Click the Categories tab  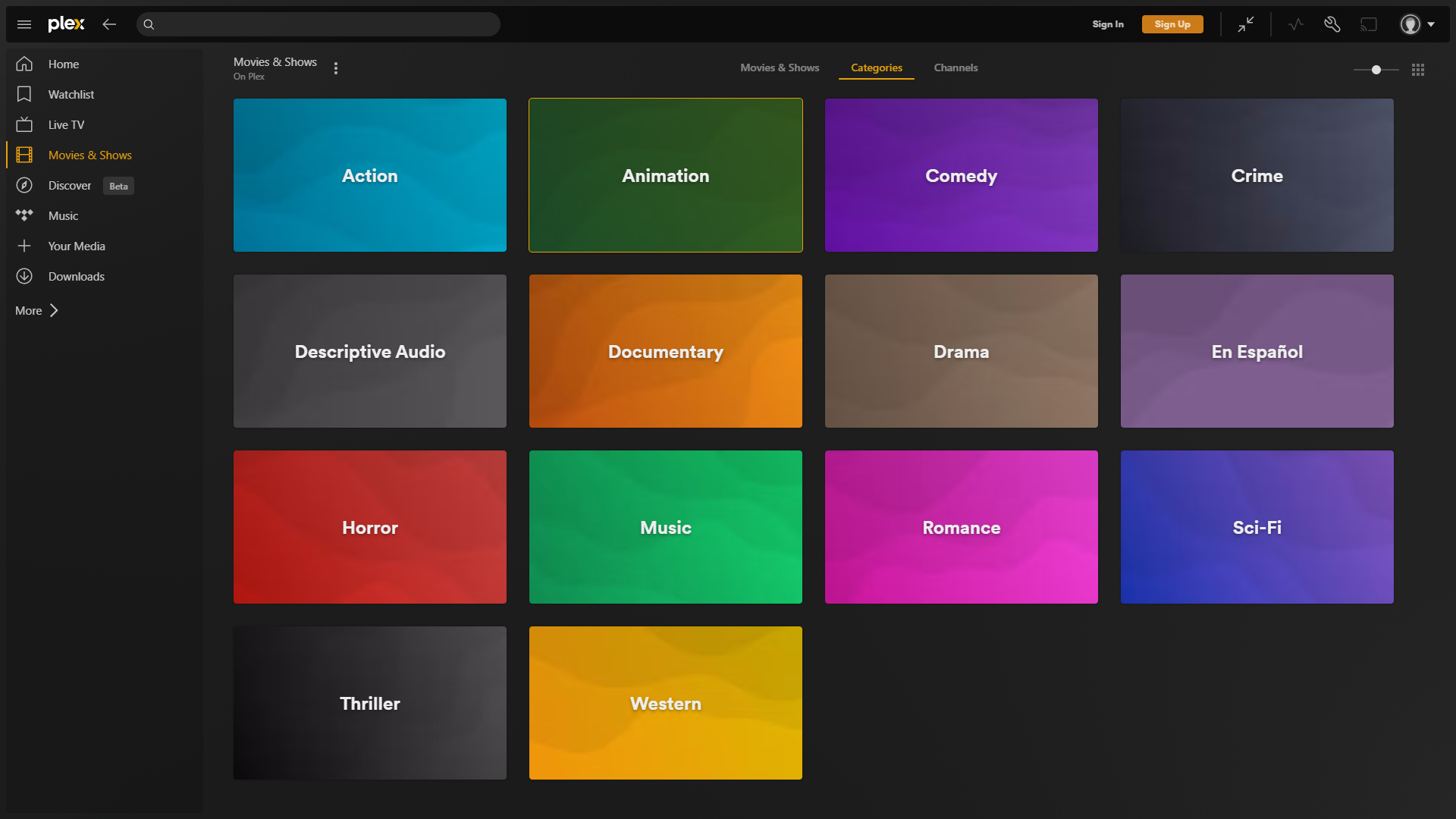pyautogui.click(x=876, y=68)
